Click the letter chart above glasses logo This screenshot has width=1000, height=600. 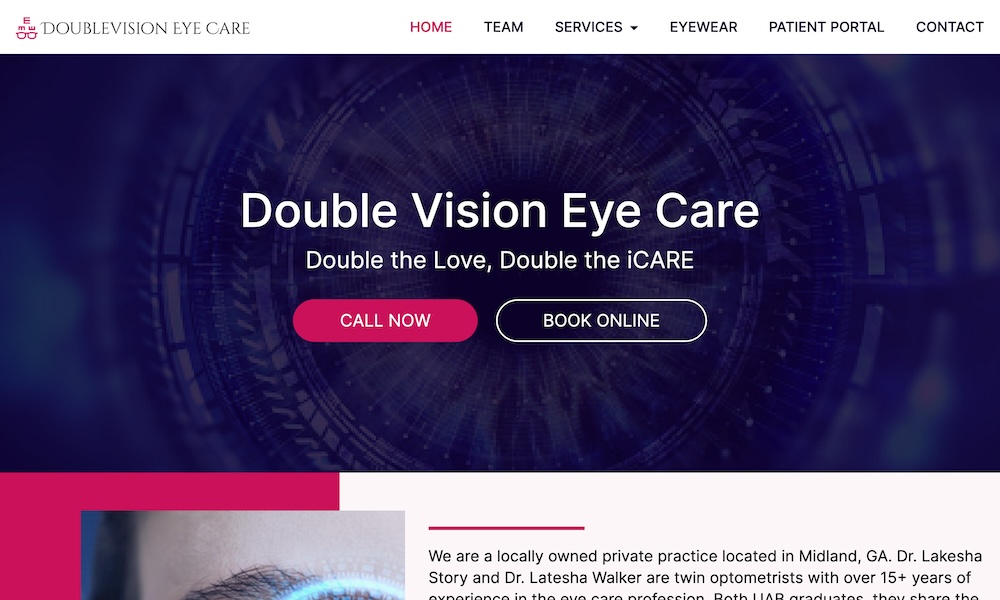pyautogui.click(x=26, y=24)
